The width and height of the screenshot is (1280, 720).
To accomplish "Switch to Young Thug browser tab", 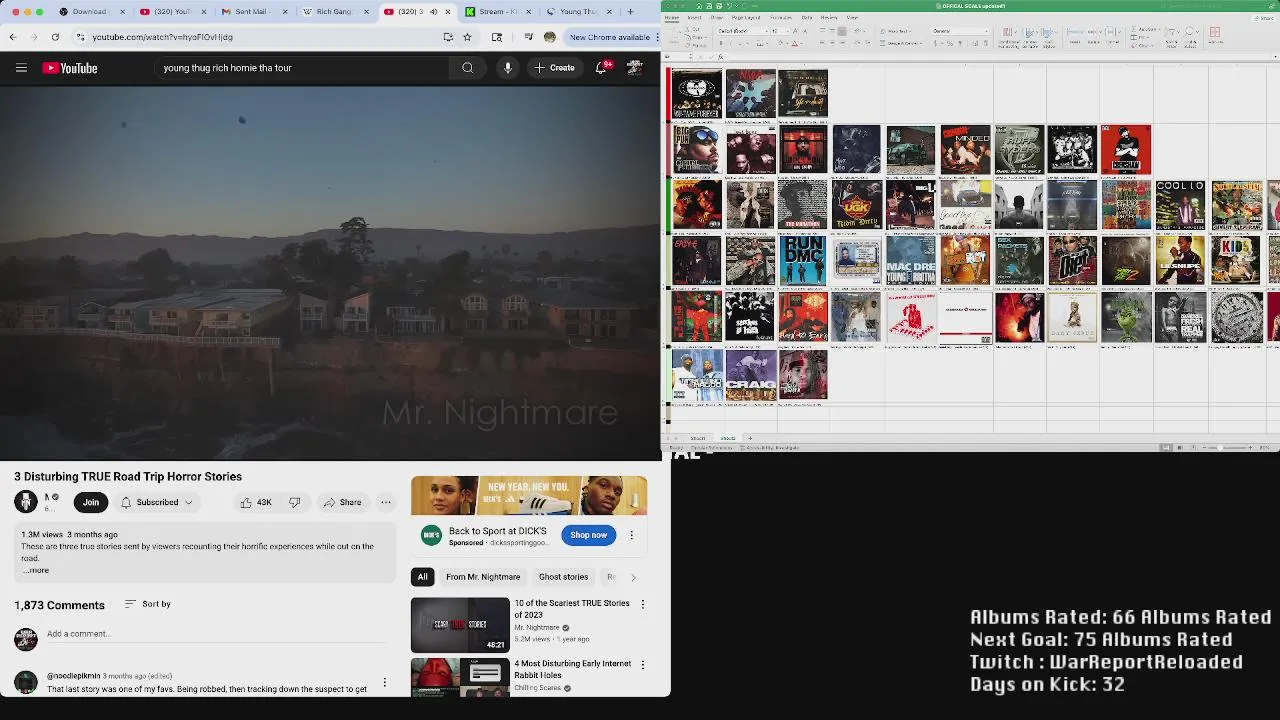I will coord(578,12).
